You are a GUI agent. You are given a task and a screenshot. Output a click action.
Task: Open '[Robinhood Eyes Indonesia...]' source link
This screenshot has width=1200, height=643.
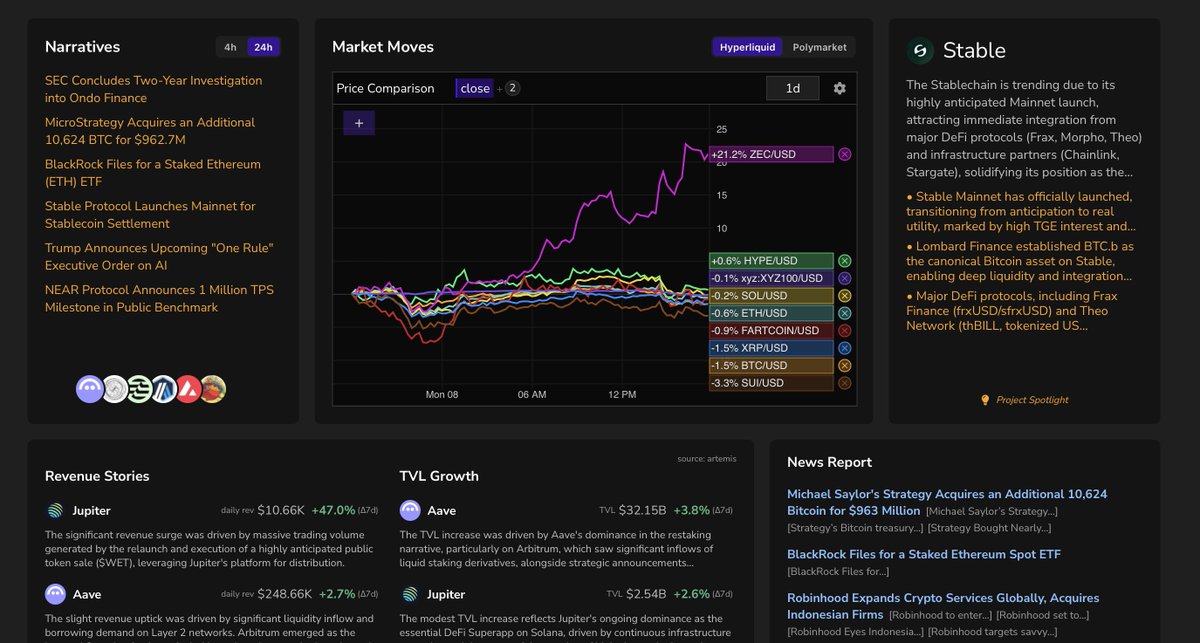click(854, 632)
